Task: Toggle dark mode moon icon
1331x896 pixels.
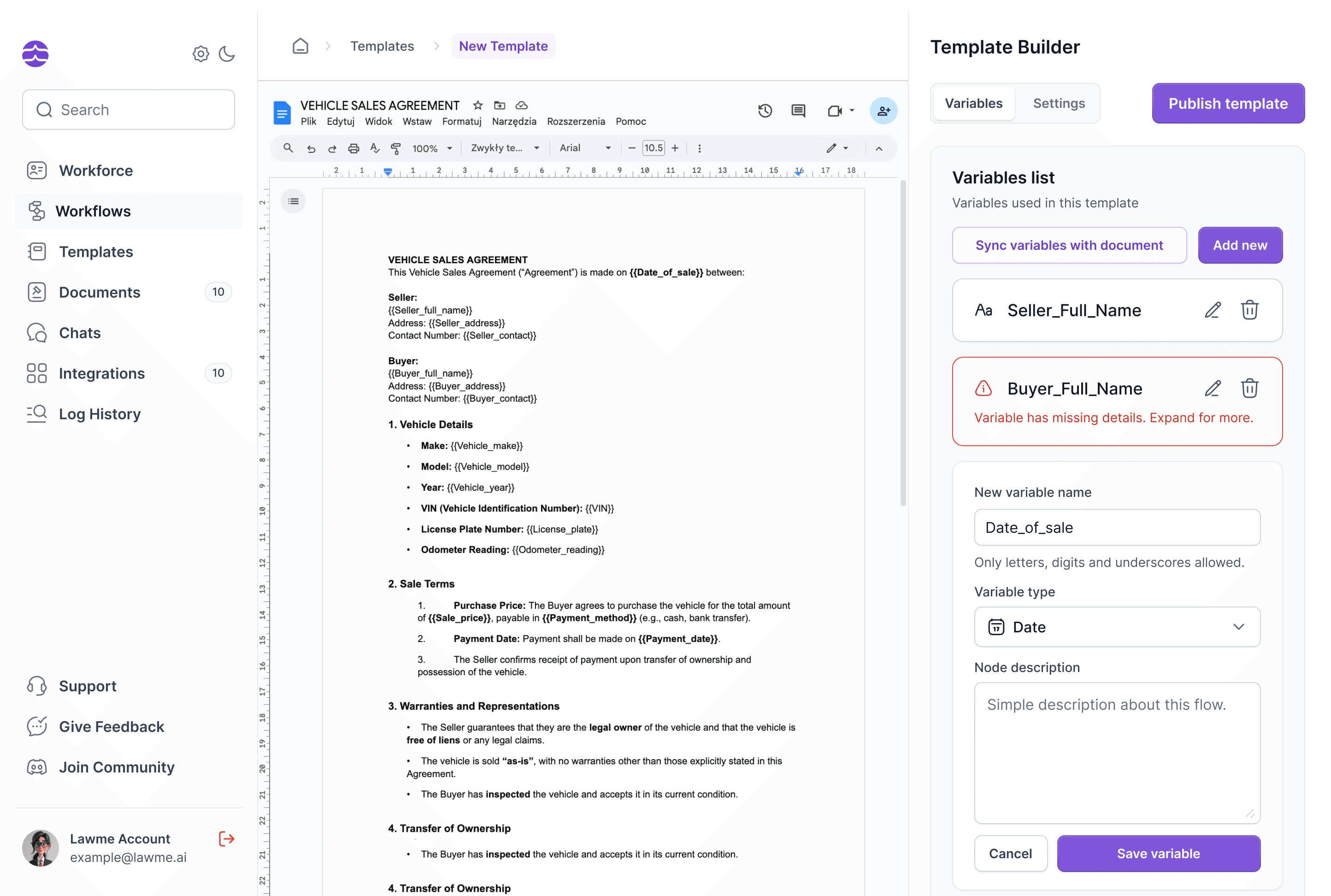Action: [x=227, y=54]
